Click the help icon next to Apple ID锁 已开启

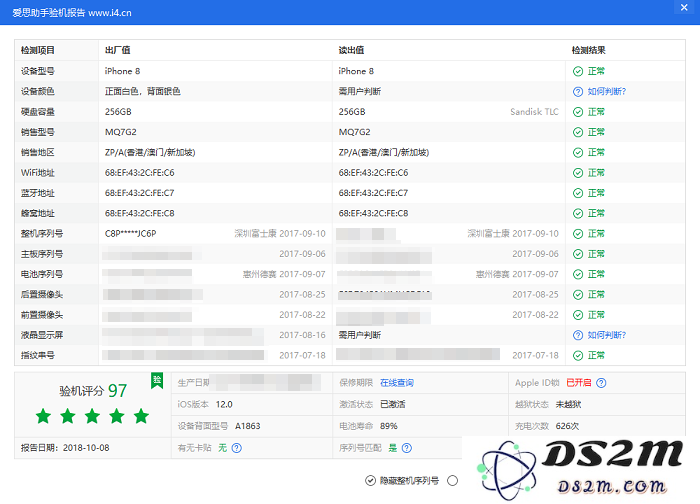pyautogui.click(x=601, y=383)
